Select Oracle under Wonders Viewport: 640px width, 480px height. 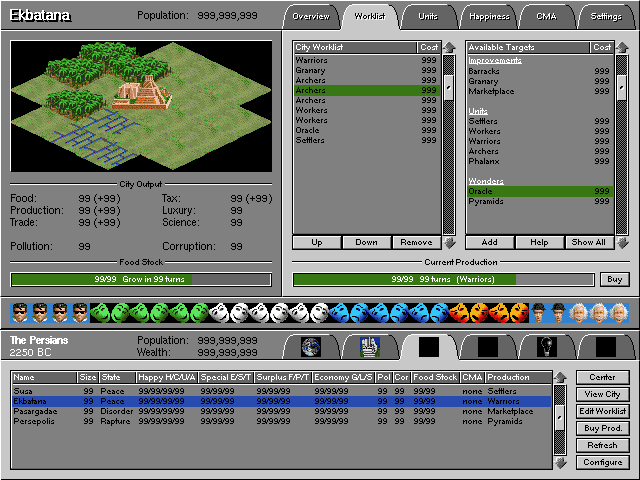(x=539, y=191)
